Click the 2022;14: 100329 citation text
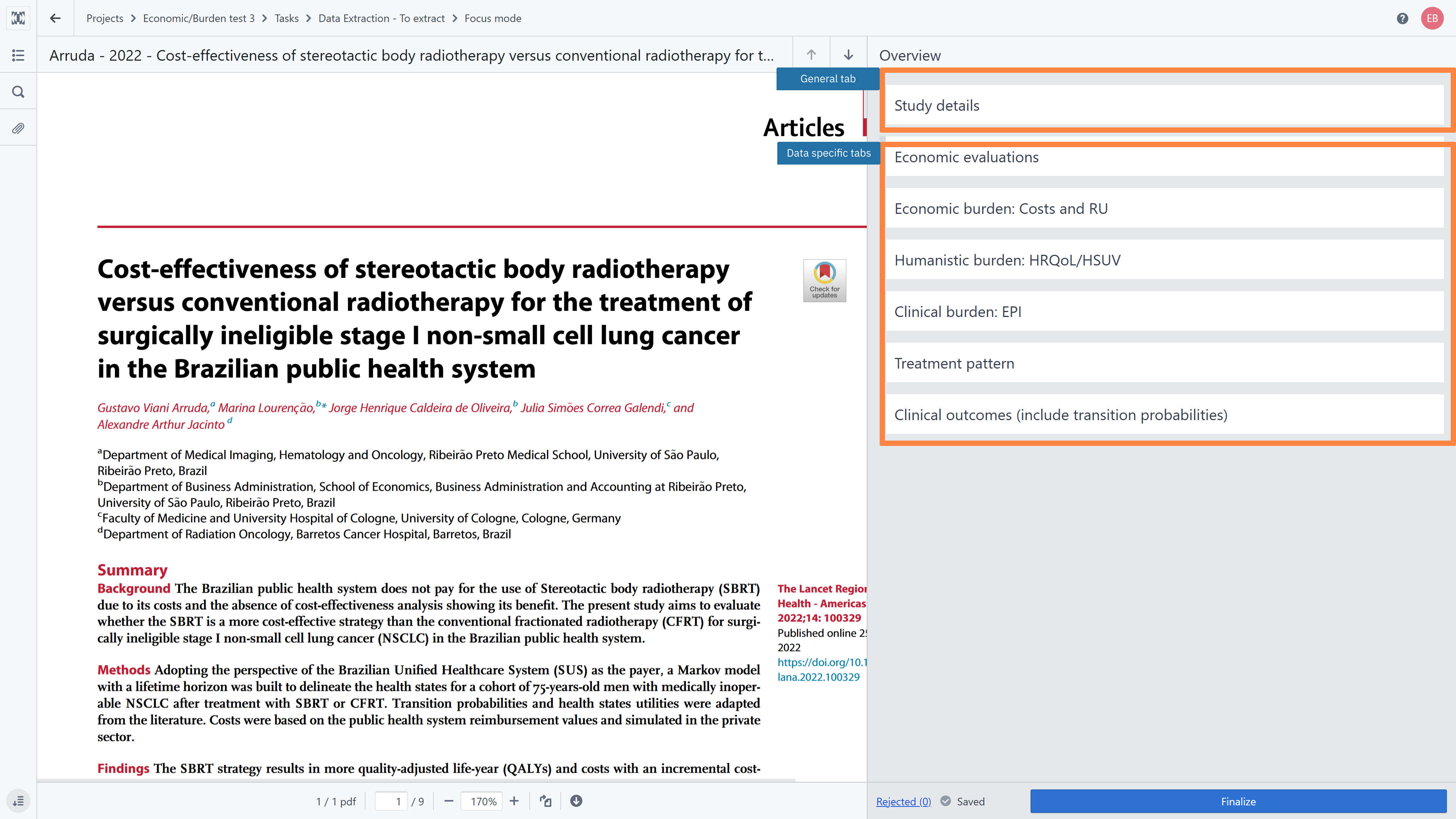The height and width of the screenshot is (819, 1456). tap(819, 618)
